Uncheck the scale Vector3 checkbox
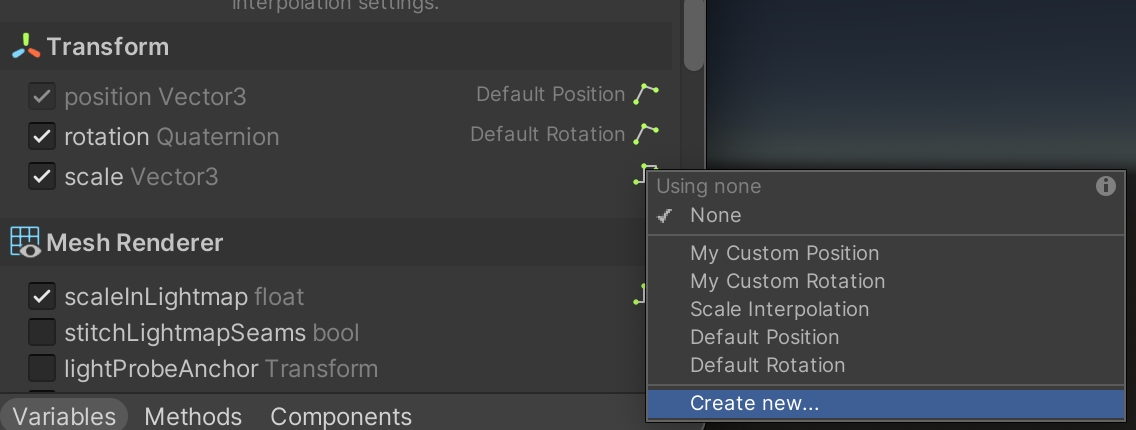 pyautogui.click(x=41, y=177)
